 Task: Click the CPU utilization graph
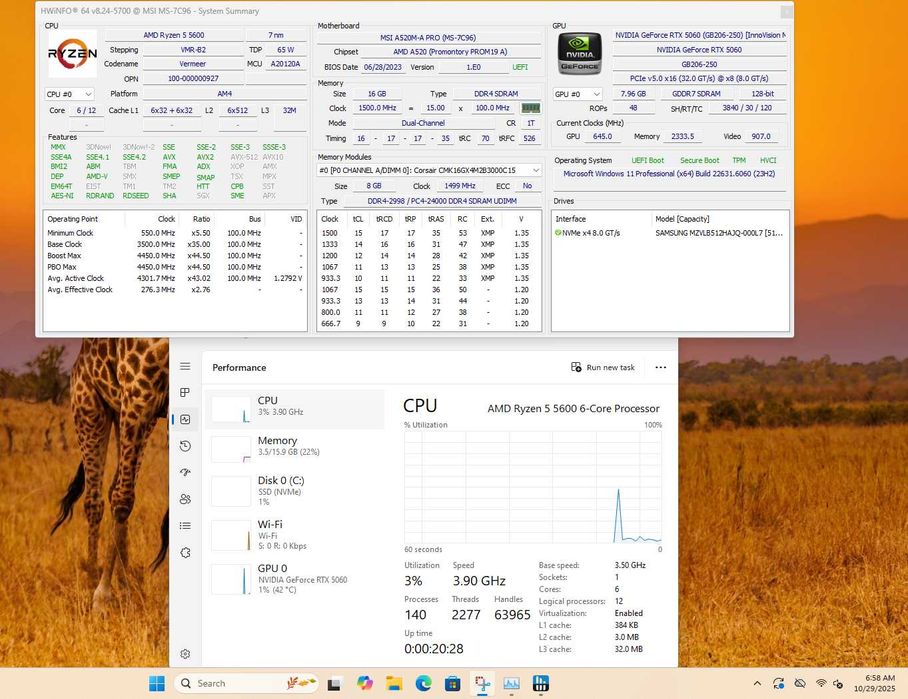coord(533,486)
